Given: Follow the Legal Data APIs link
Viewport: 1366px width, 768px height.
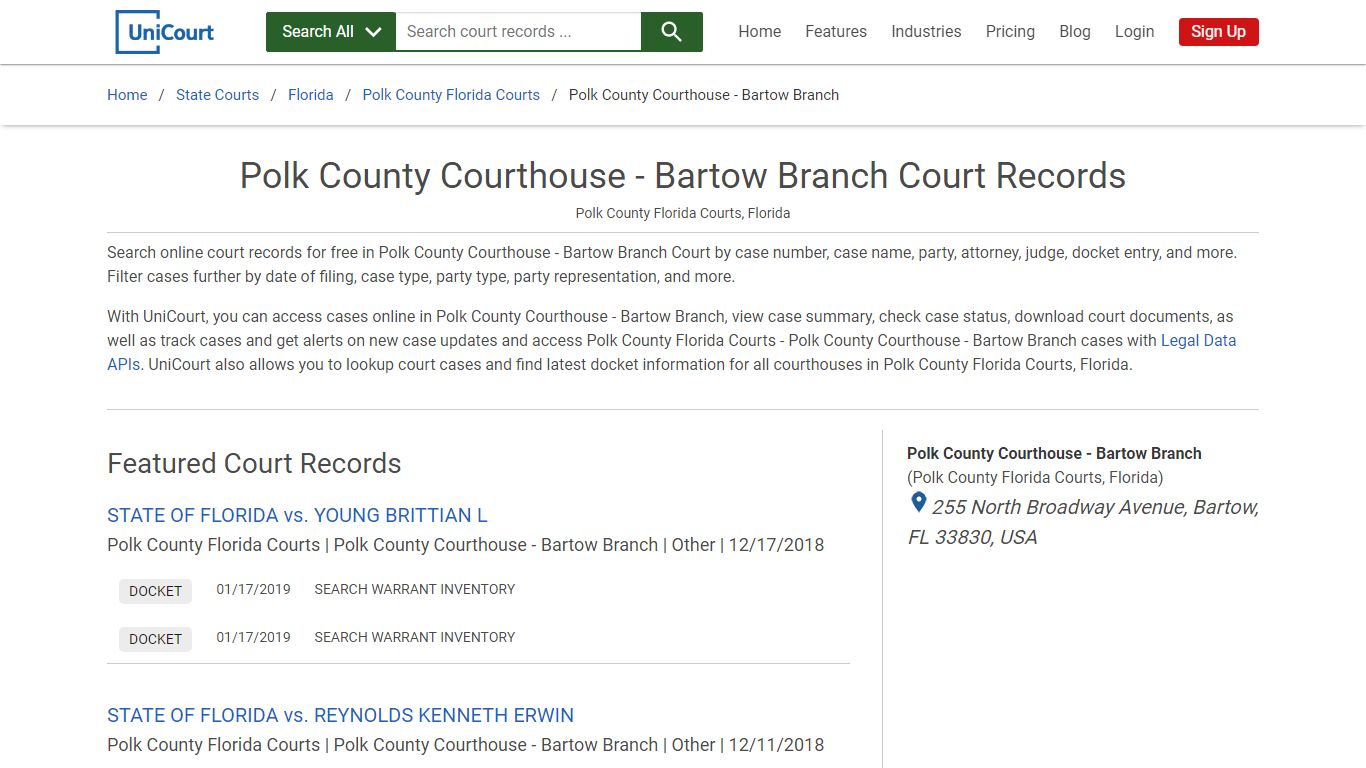Looking at the screenshot, I should pos(1198,341).
